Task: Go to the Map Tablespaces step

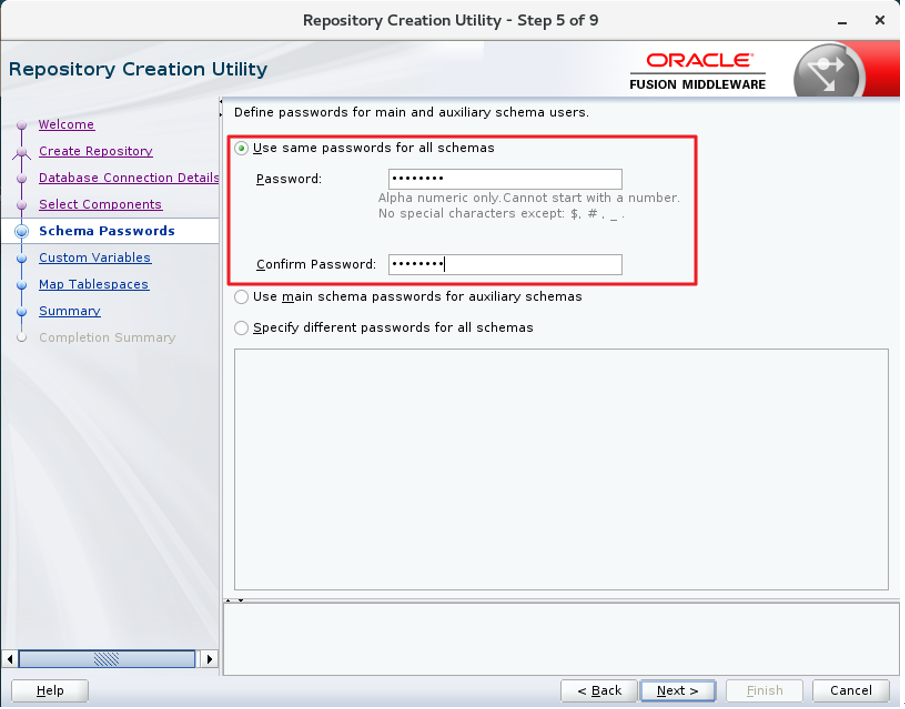Action: (x=94, y=285)
